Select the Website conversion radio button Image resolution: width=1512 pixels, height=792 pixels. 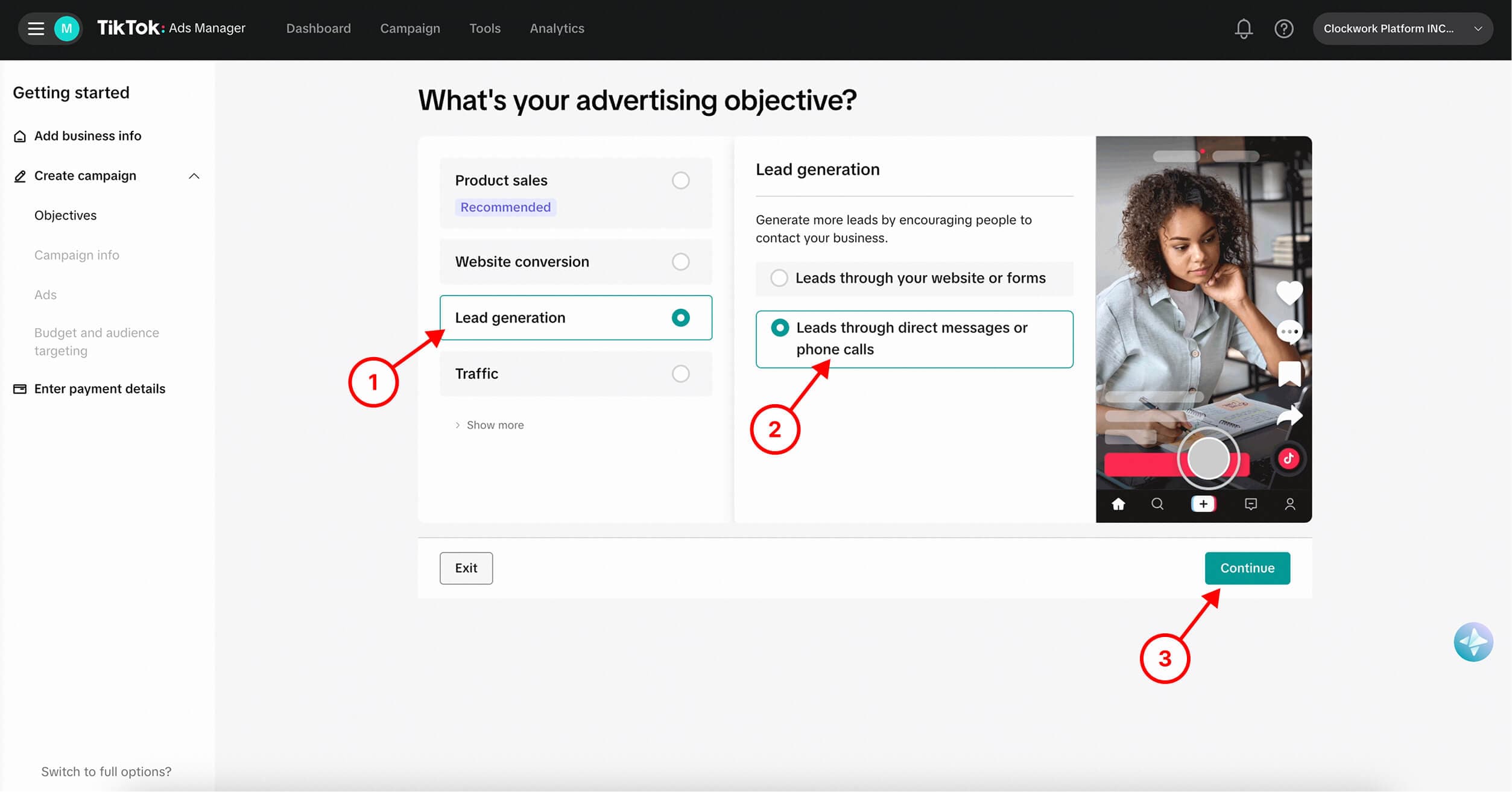tap(681, 262)
